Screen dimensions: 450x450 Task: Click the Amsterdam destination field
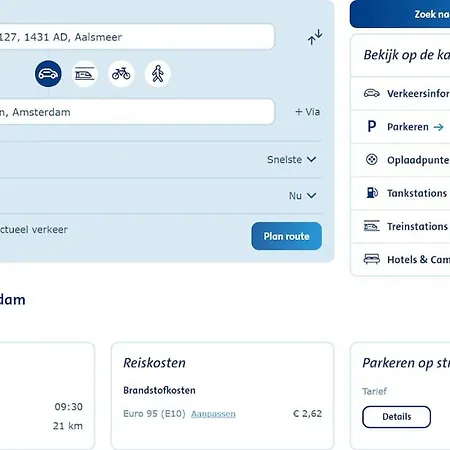click(137, 112)
